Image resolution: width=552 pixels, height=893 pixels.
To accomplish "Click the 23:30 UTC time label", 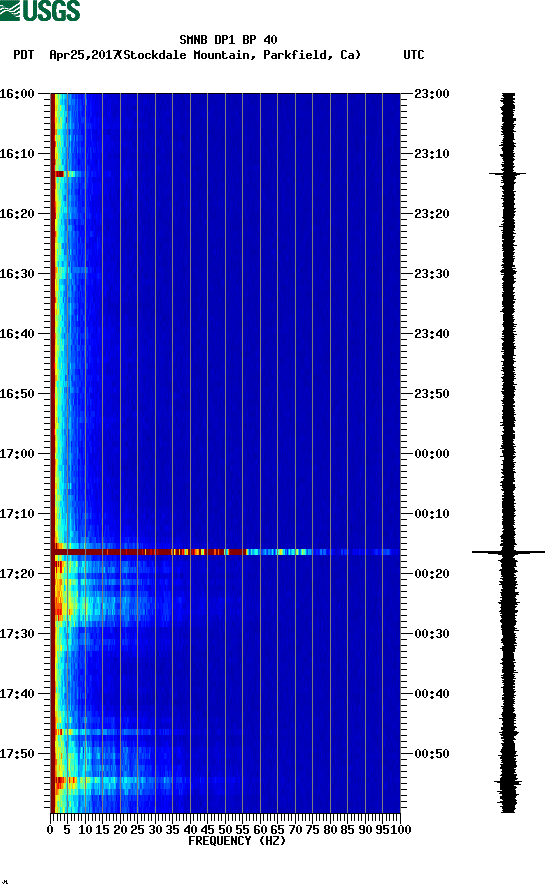I will (x=431, y=274).
